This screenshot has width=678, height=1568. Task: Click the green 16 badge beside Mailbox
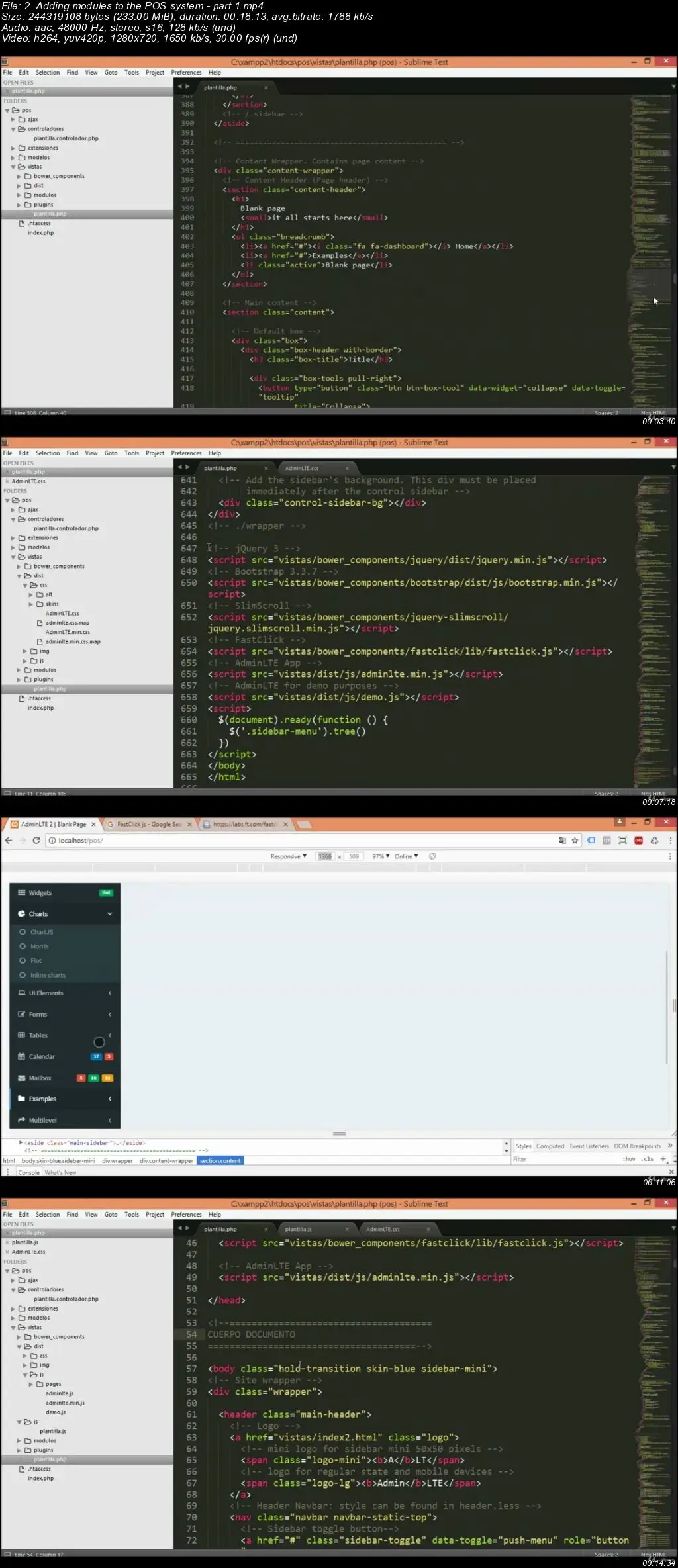93,1078
